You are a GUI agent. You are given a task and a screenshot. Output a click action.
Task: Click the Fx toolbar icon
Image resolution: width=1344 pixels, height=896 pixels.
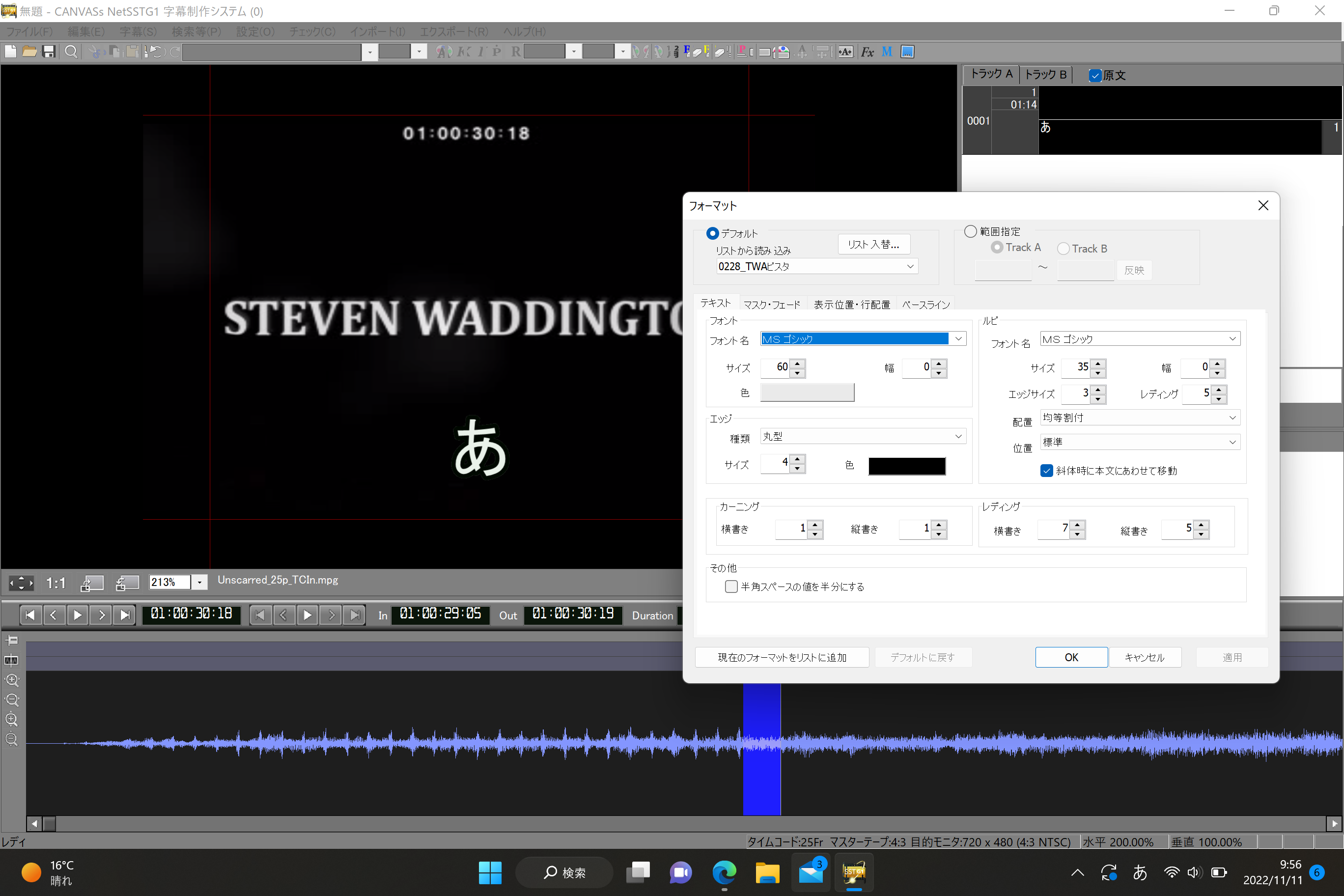click(x=867, y=52)
